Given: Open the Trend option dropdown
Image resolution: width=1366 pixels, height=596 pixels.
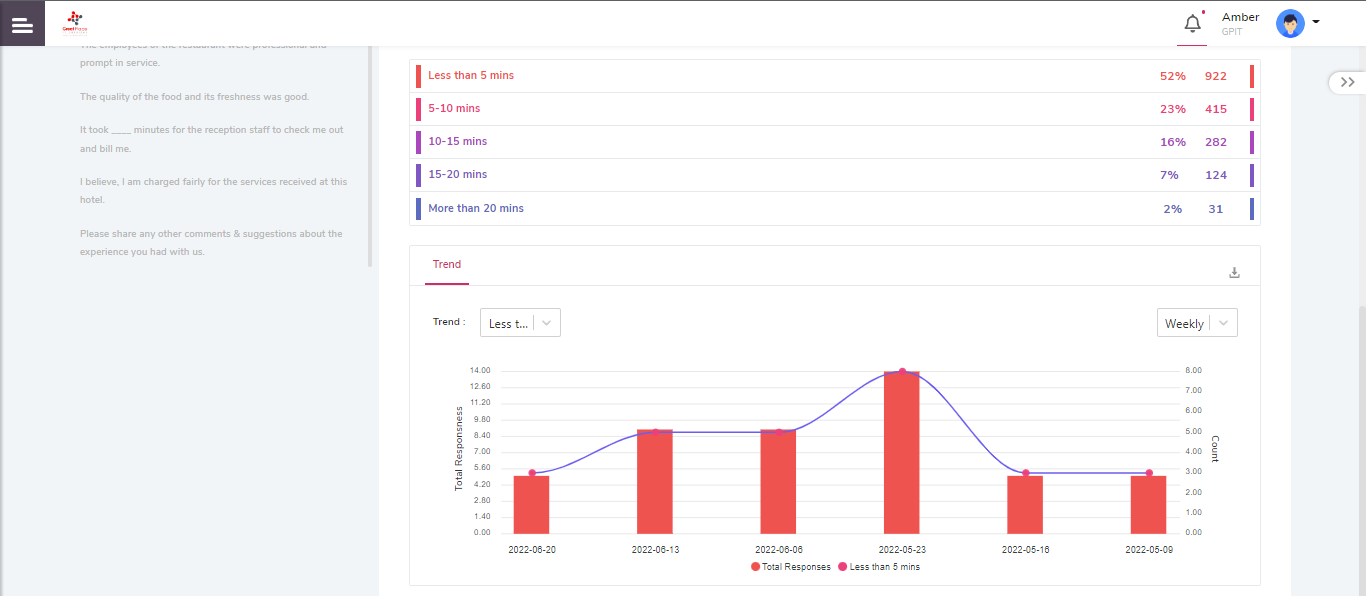Looking at the screenshot, I should click(520, 323).
